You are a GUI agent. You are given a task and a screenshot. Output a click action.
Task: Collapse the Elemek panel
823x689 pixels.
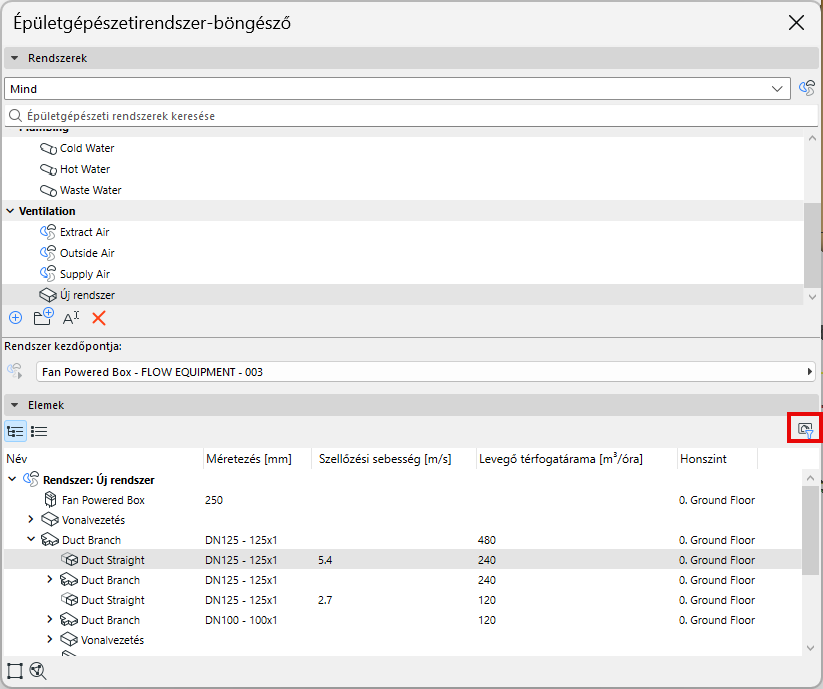click(15, 405)
